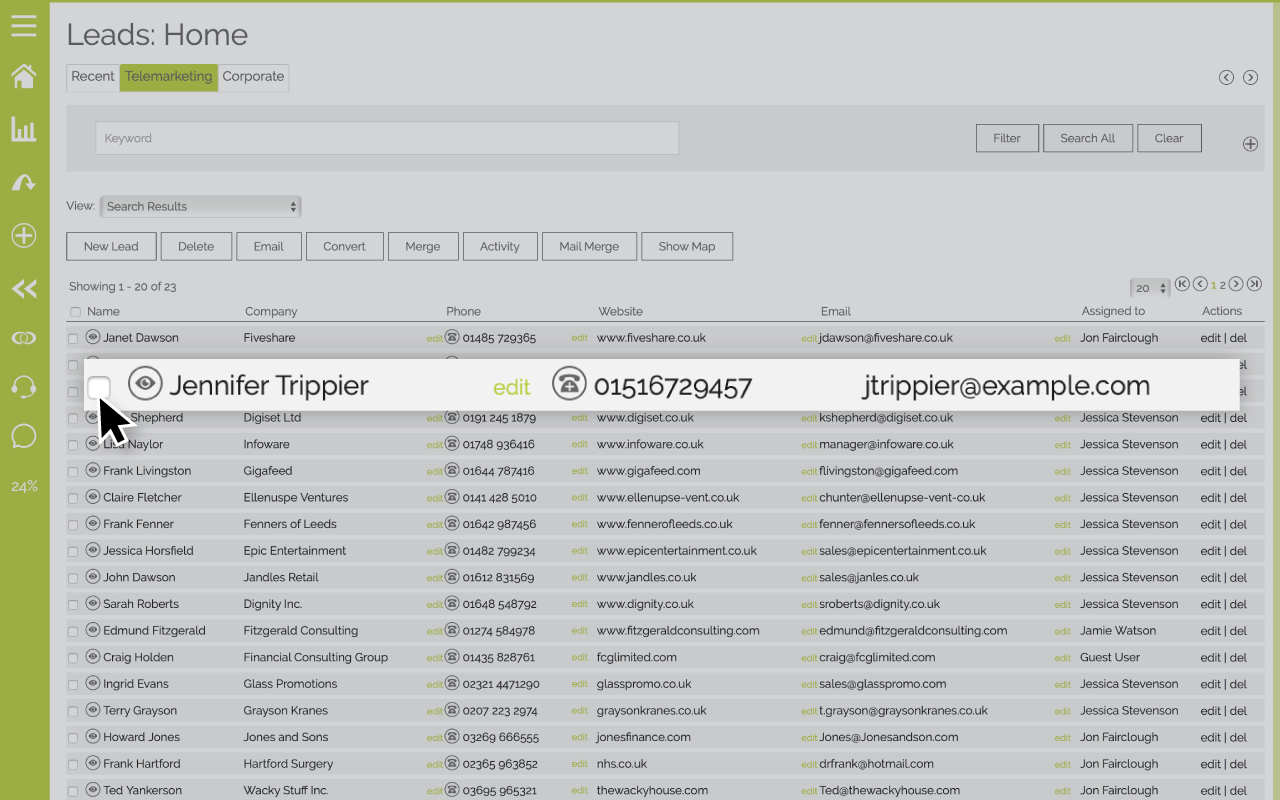The image size is (1280, 800).
Task: Type a search term in the Keyword field
Action: (x=387, y=138)
